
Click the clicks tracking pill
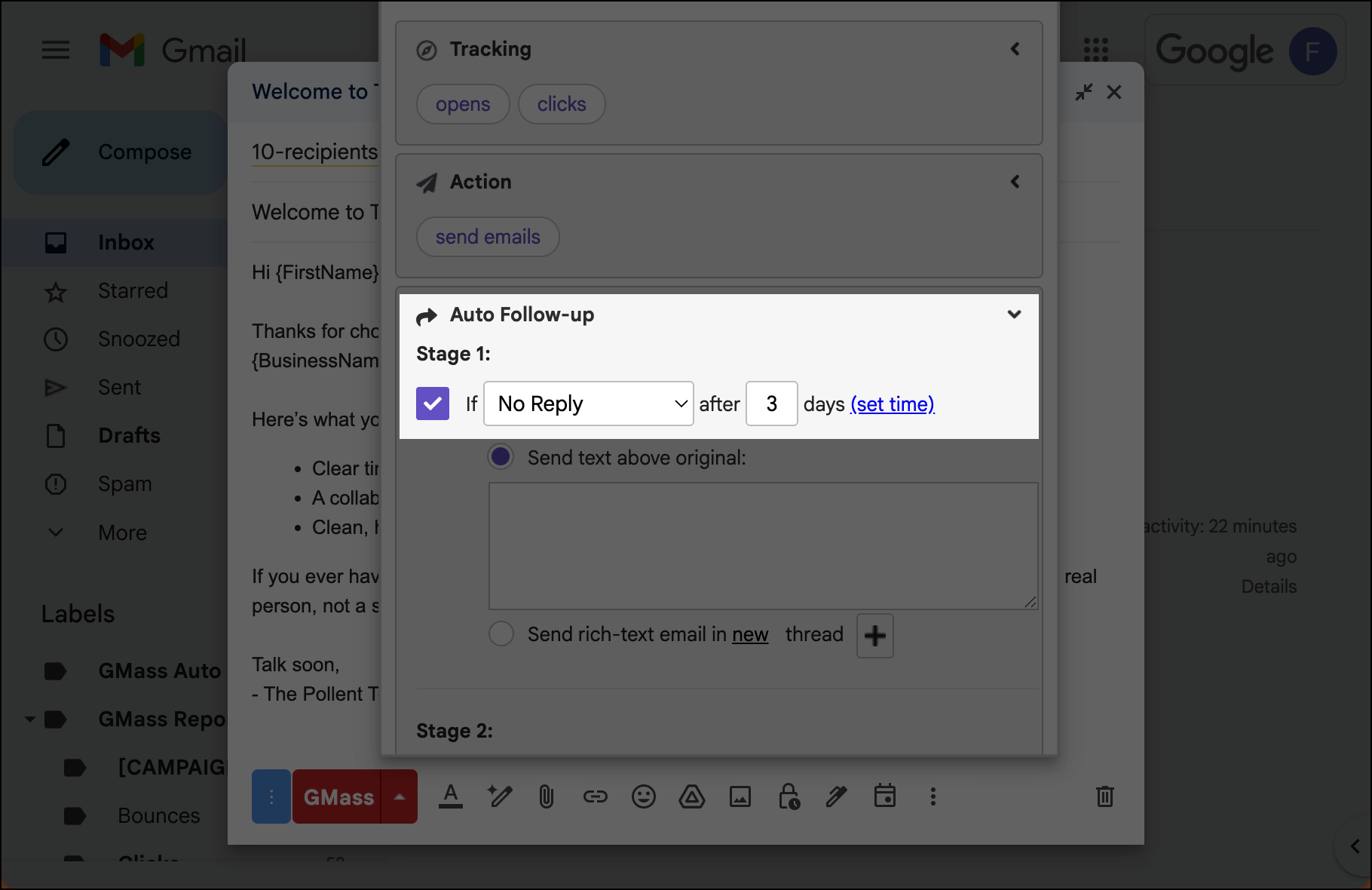point(562,104)
